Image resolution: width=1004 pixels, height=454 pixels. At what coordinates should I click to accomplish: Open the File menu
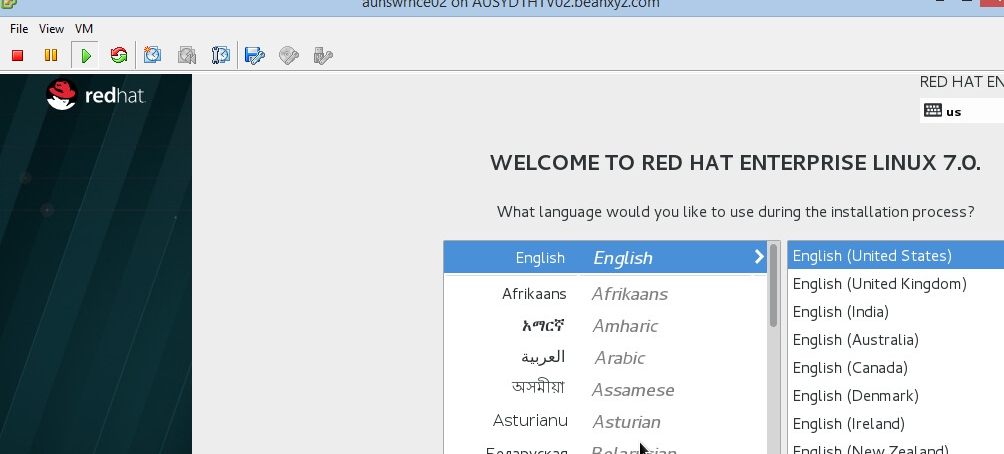(x=19, y=29)
